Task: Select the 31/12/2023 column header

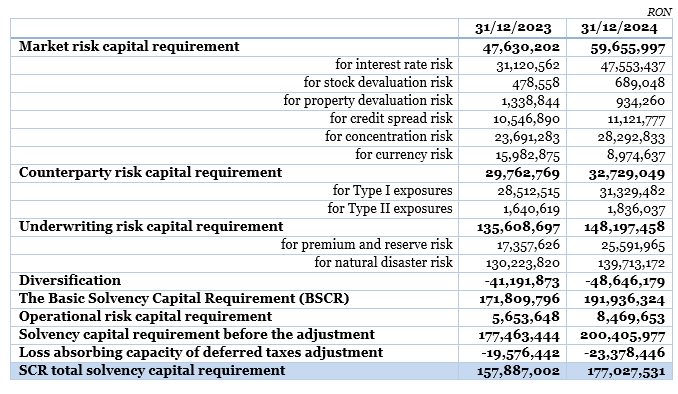Action: tap(513, 28)
